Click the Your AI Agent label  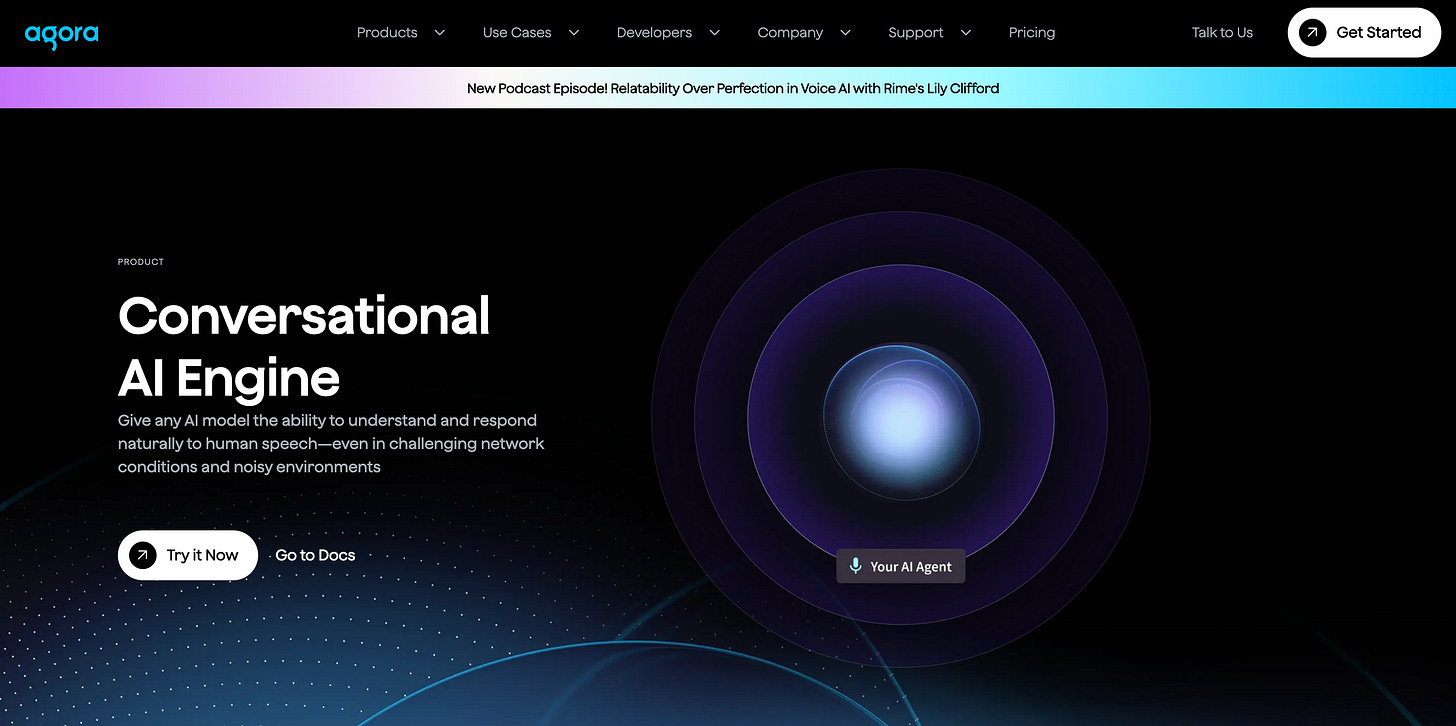click(901, 566)
